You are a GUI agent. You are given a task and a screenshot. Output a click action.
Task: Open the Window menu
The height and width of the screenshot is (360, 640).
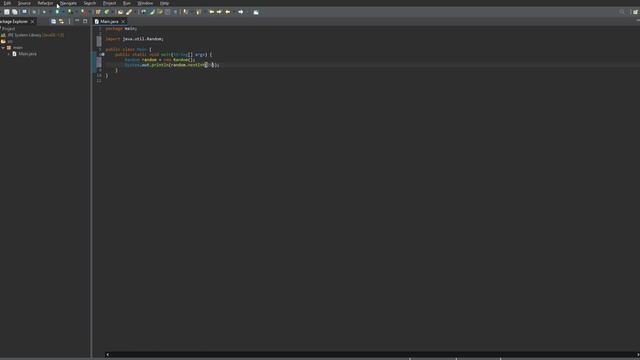[x=145, y=3]
